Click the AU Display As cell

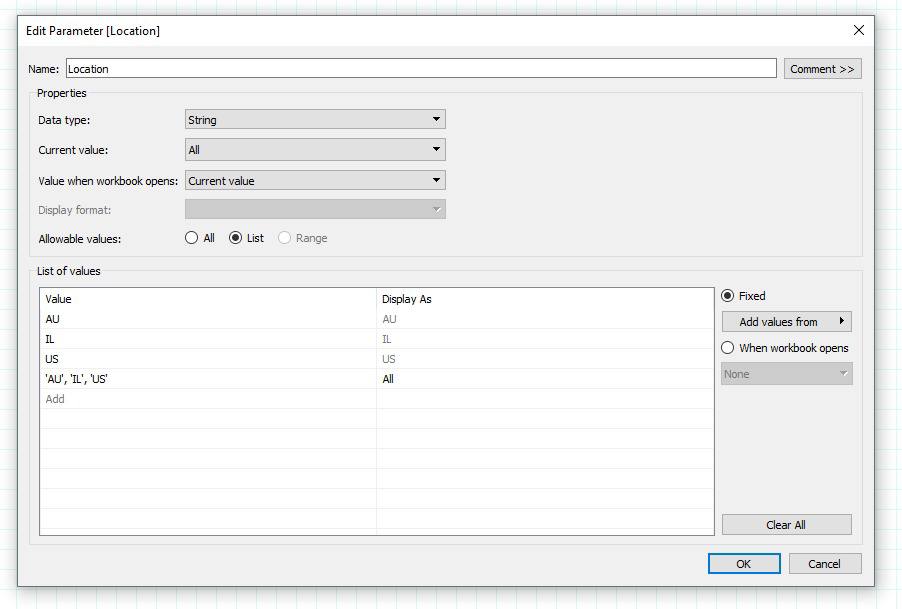545,319
